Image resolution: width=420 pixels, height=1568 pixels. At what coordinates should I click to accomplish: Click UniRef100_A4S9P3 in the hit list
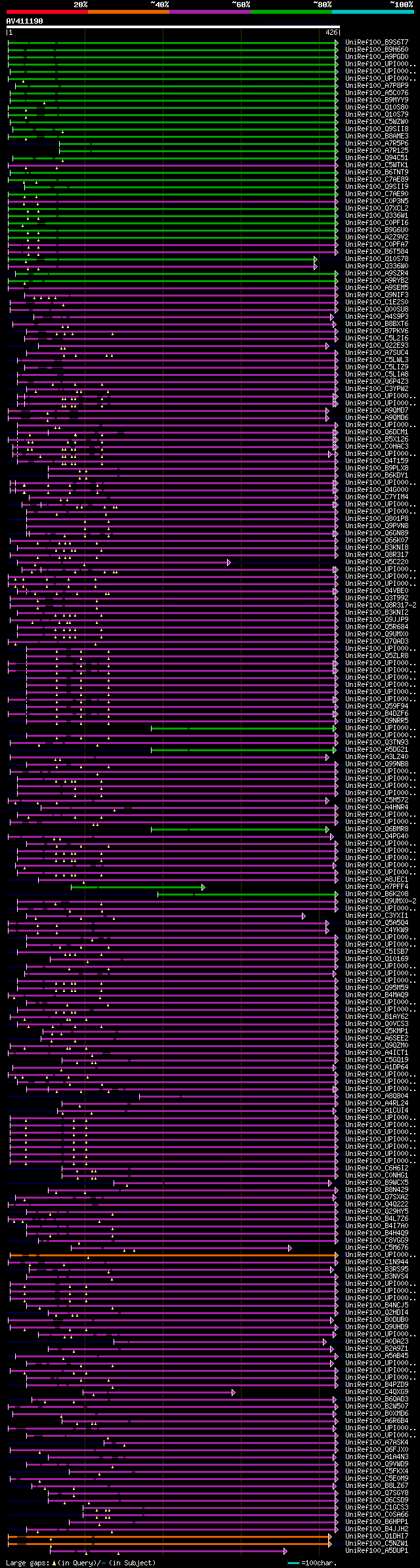tap(377, 316)
